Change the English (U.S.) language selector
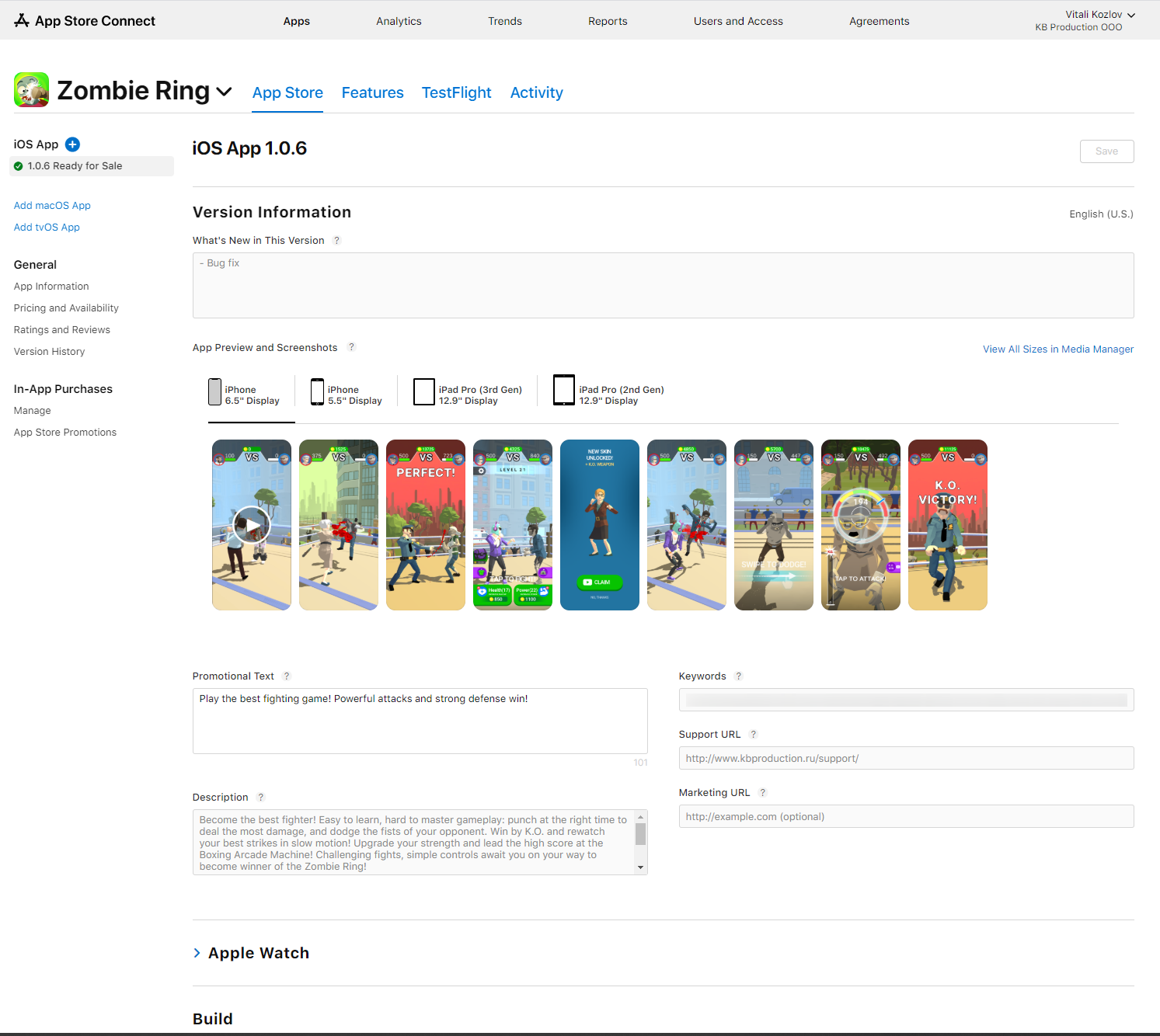Screen dimensions: 1160x1036 (1101, 214)
